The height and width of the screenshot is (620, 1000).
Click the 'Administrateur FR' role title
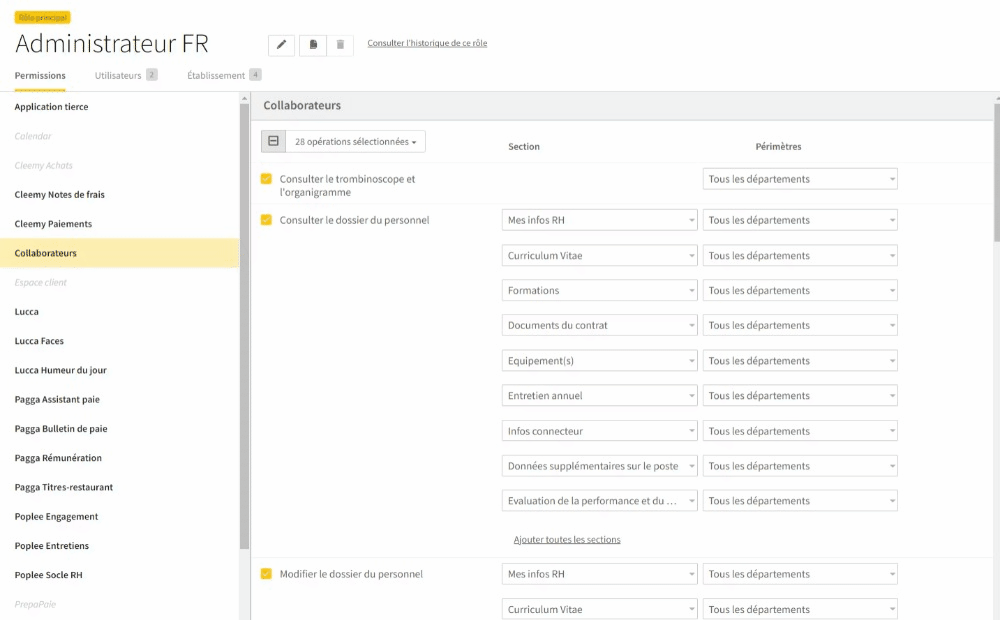point(112,43)
